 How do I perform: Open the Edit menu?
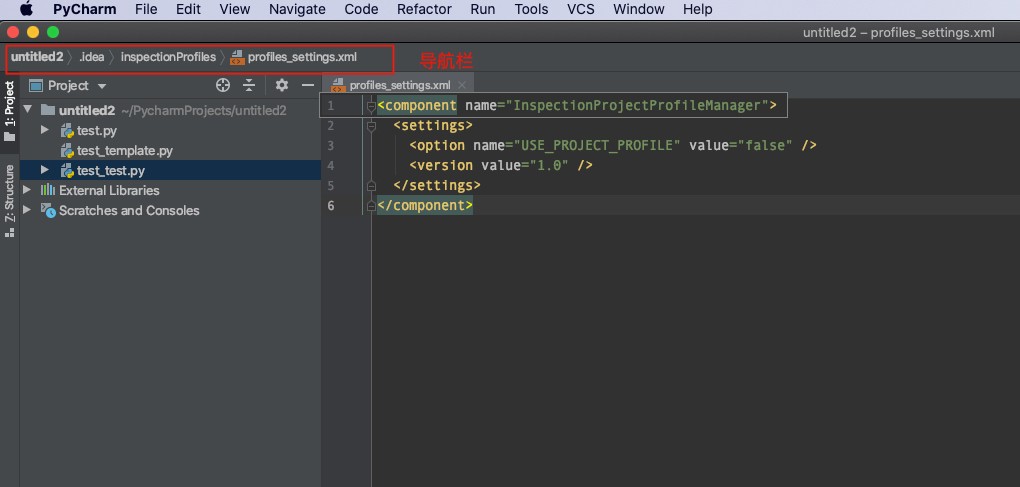click(188, 9)
